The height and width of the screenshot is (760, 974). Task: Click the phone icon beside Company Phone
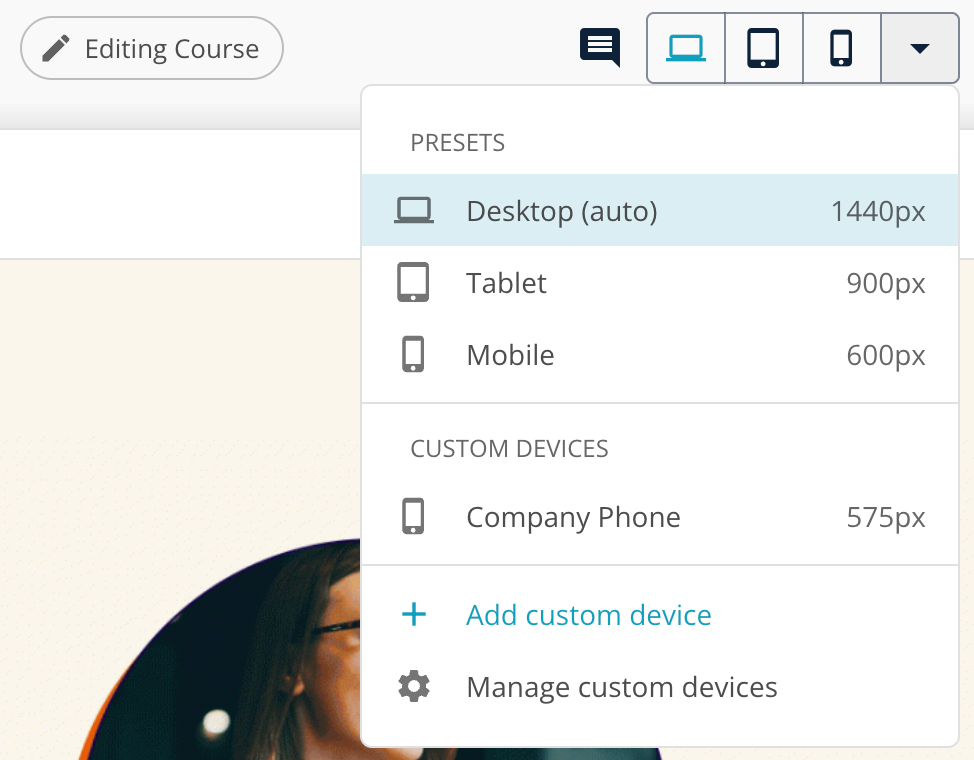[x=413, y=516]
